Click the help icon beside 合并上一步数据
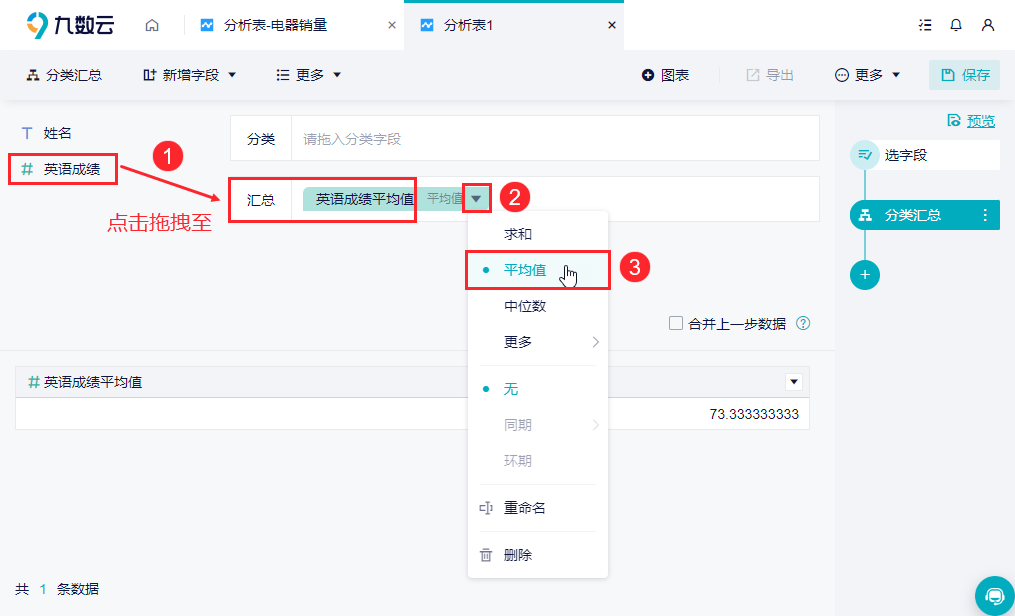This screenshot has width=1015, height=616. (803, 324)
